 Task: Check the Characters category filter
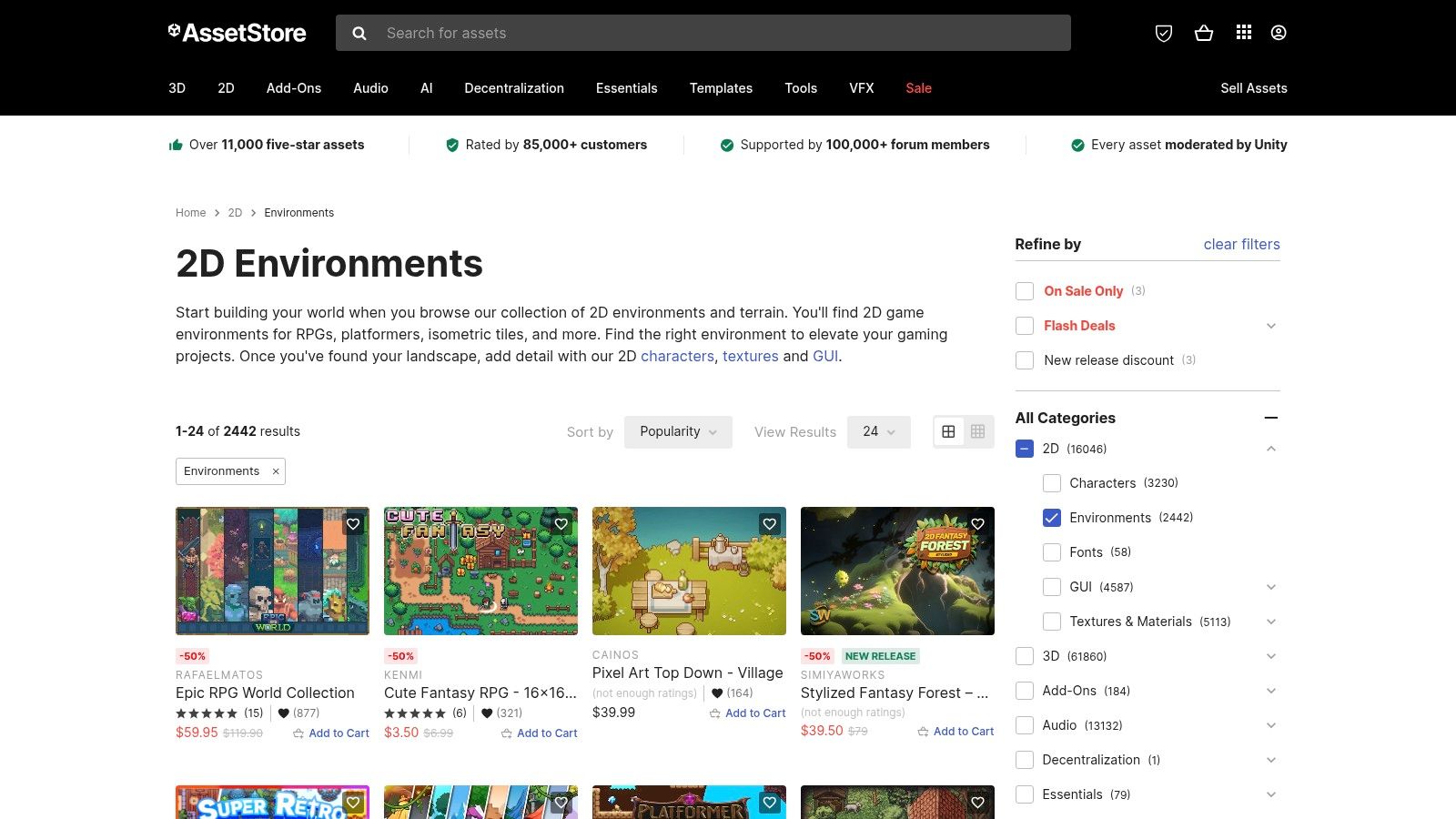1052,483
